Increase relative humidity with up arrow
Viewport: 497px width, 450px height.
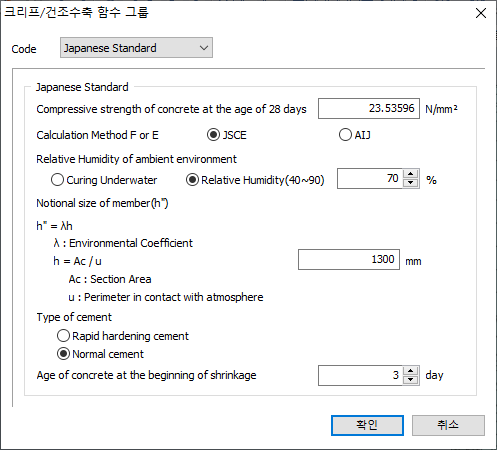pyautogui.click(x=411, y=174)
